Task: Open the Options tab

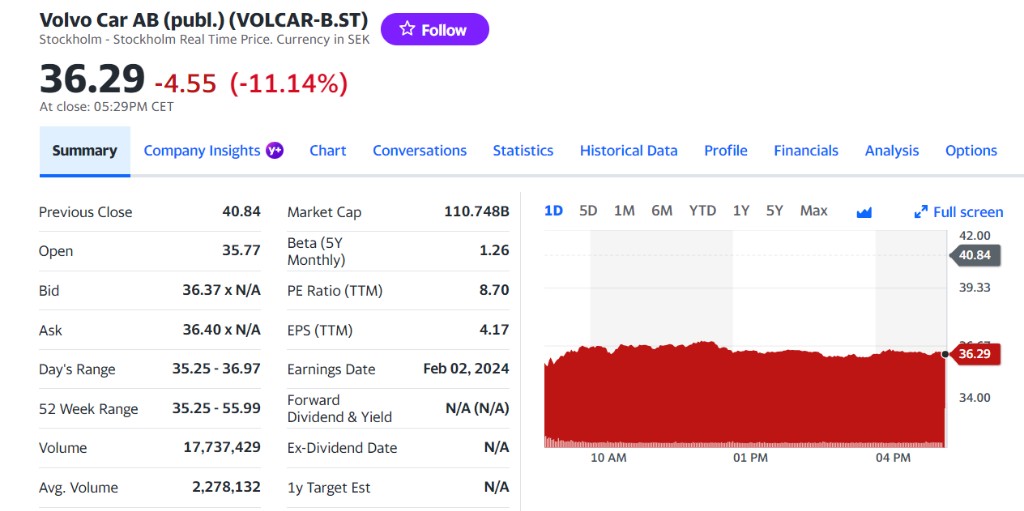Action: [971, 150]
